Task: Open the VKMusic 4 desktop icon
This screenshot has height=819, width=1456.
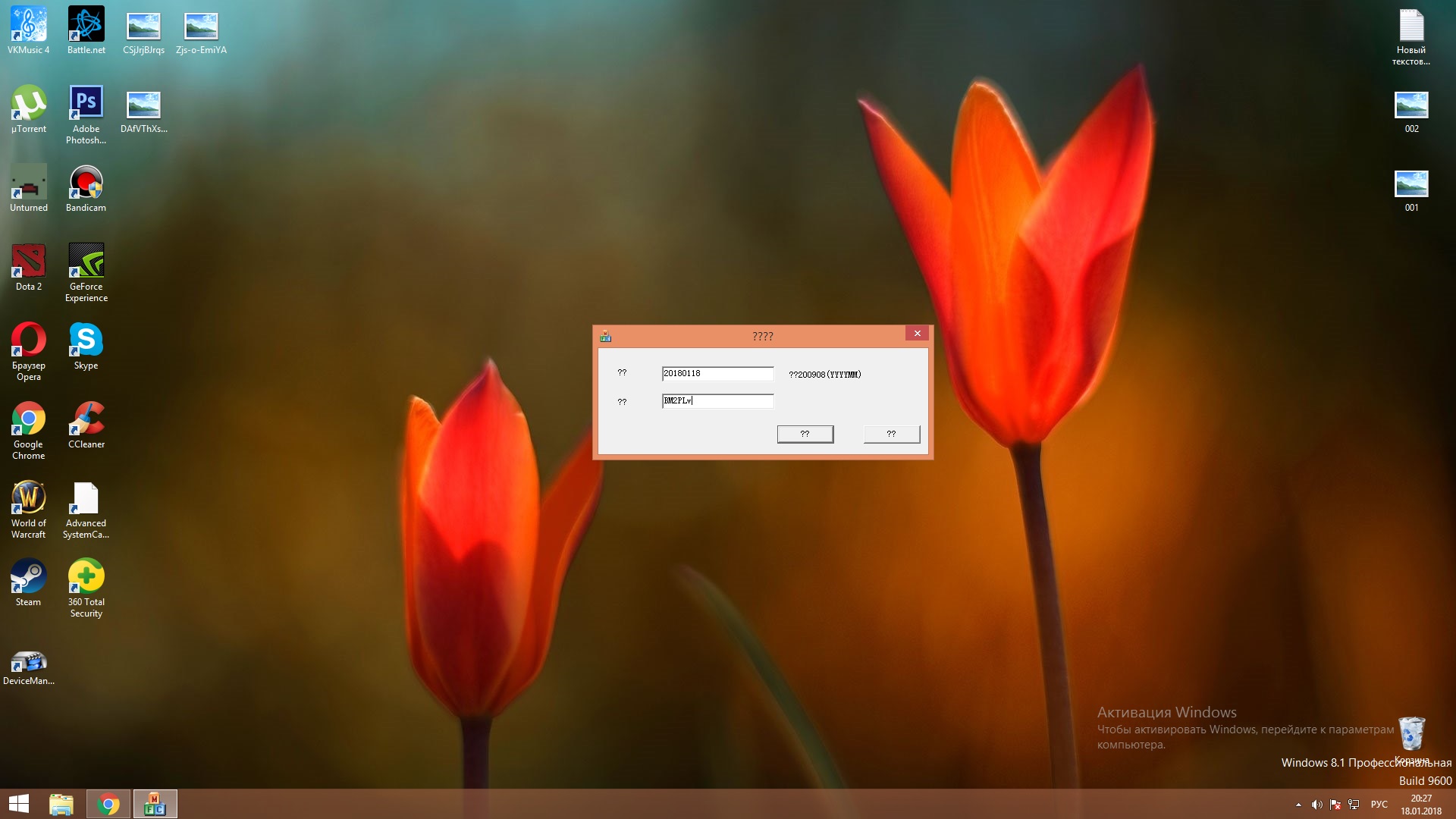Action: [29, 25]
